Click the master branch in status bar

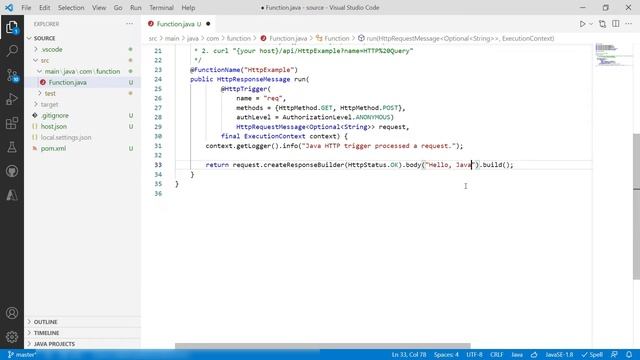point(22,355)
